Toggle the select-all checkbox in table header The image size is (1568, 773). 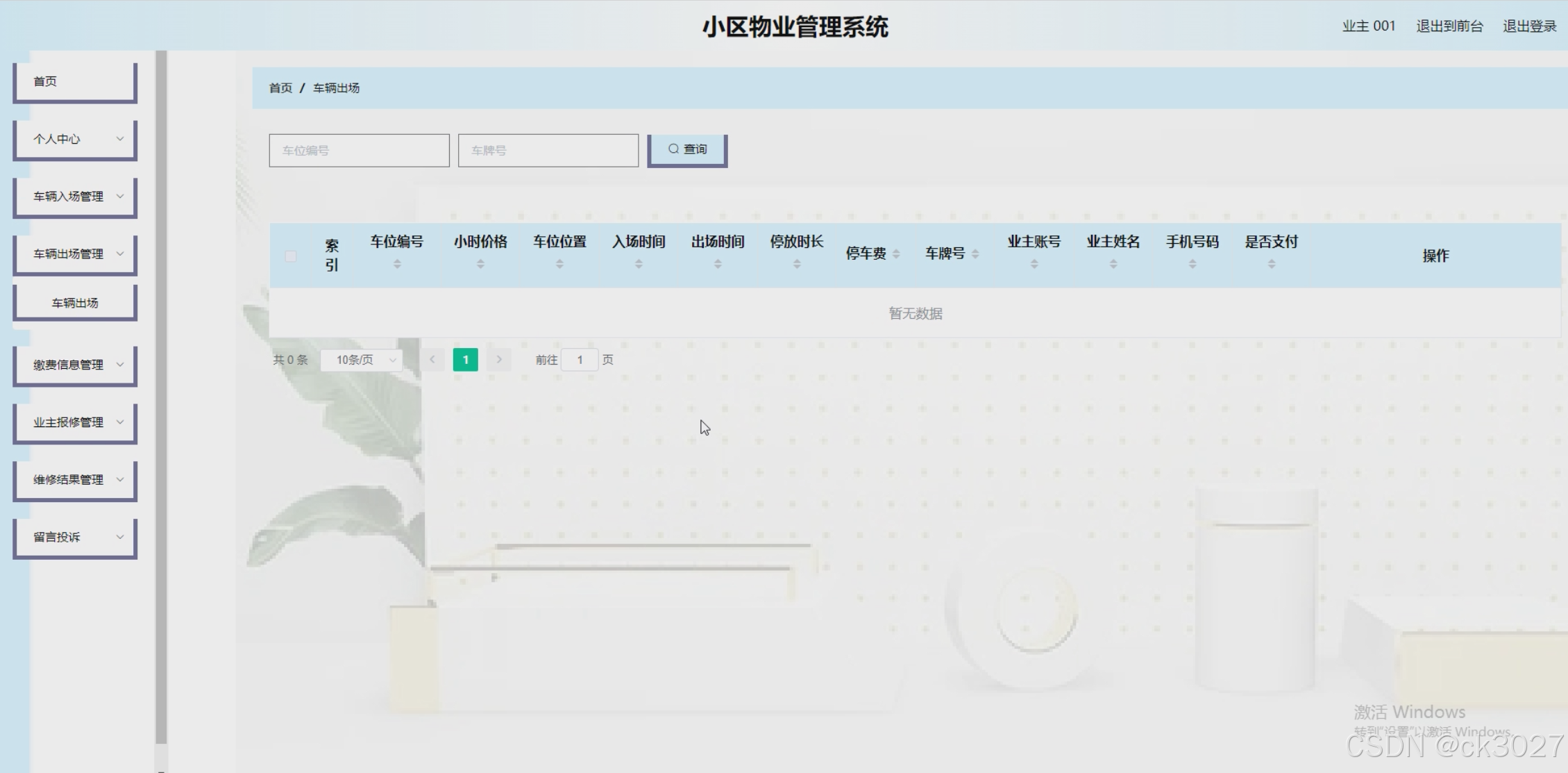pos(291,256)
